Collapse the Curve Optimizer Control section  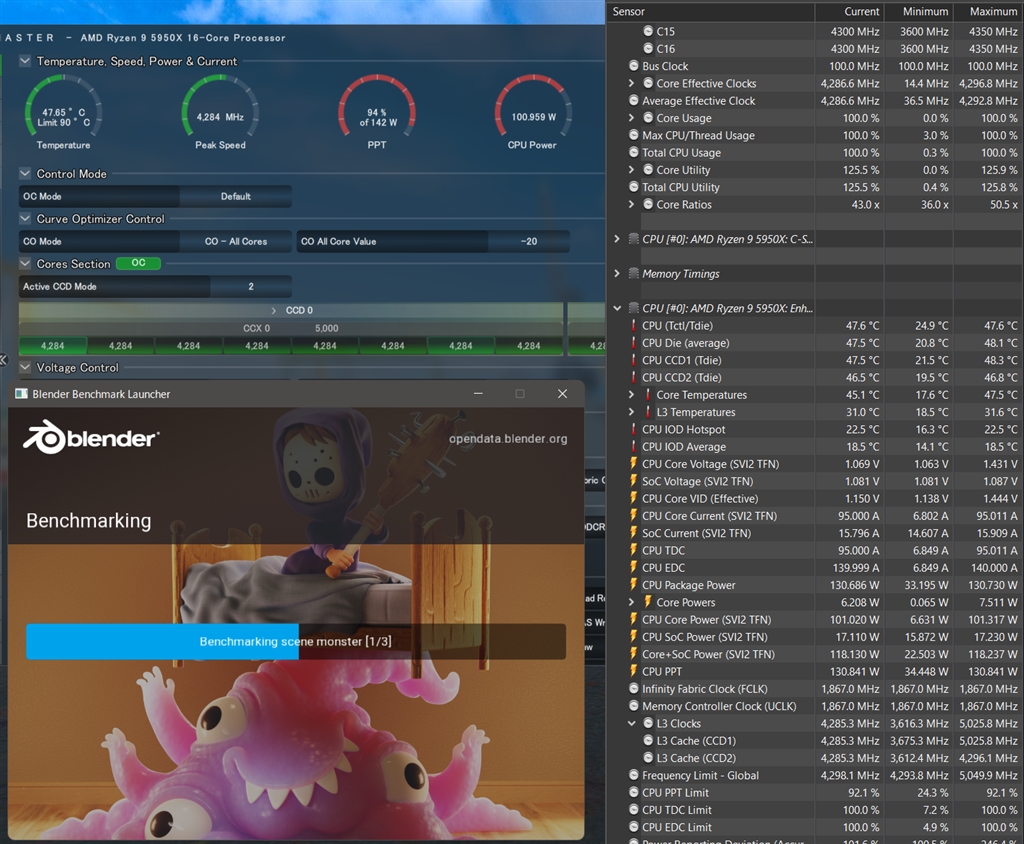25,218
